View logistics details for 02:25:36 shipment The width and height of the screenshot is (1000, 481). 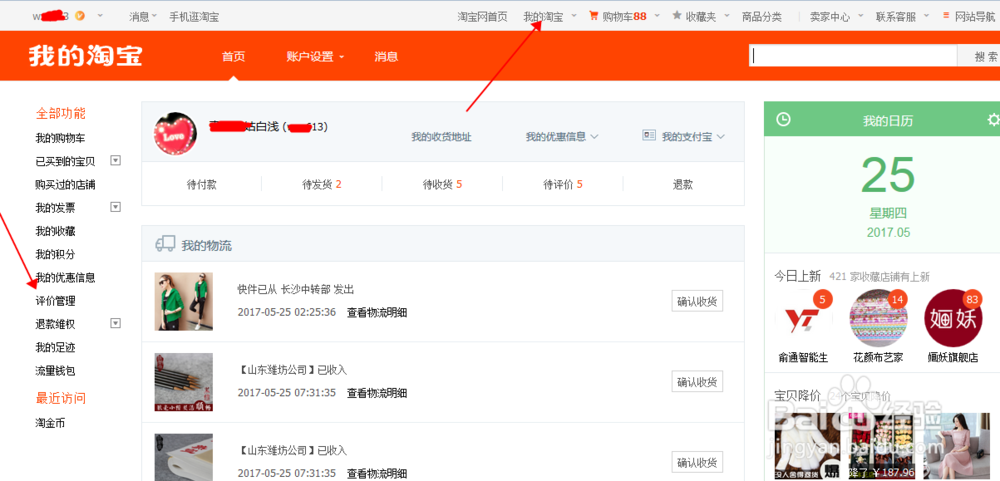point(377,313)
